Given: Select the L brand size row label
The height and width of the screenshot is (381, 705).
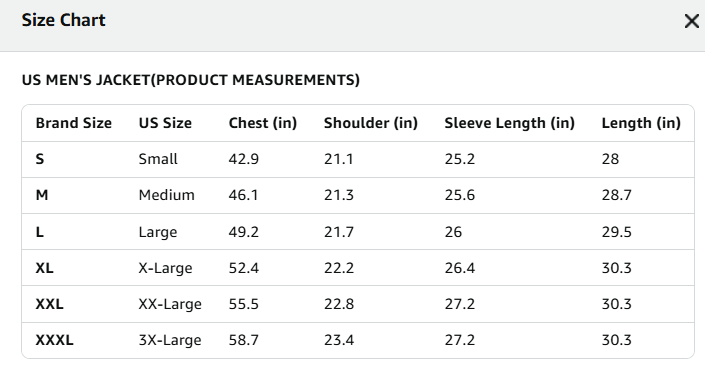Looking at the screenshot, I should click(x=40, y=232).
